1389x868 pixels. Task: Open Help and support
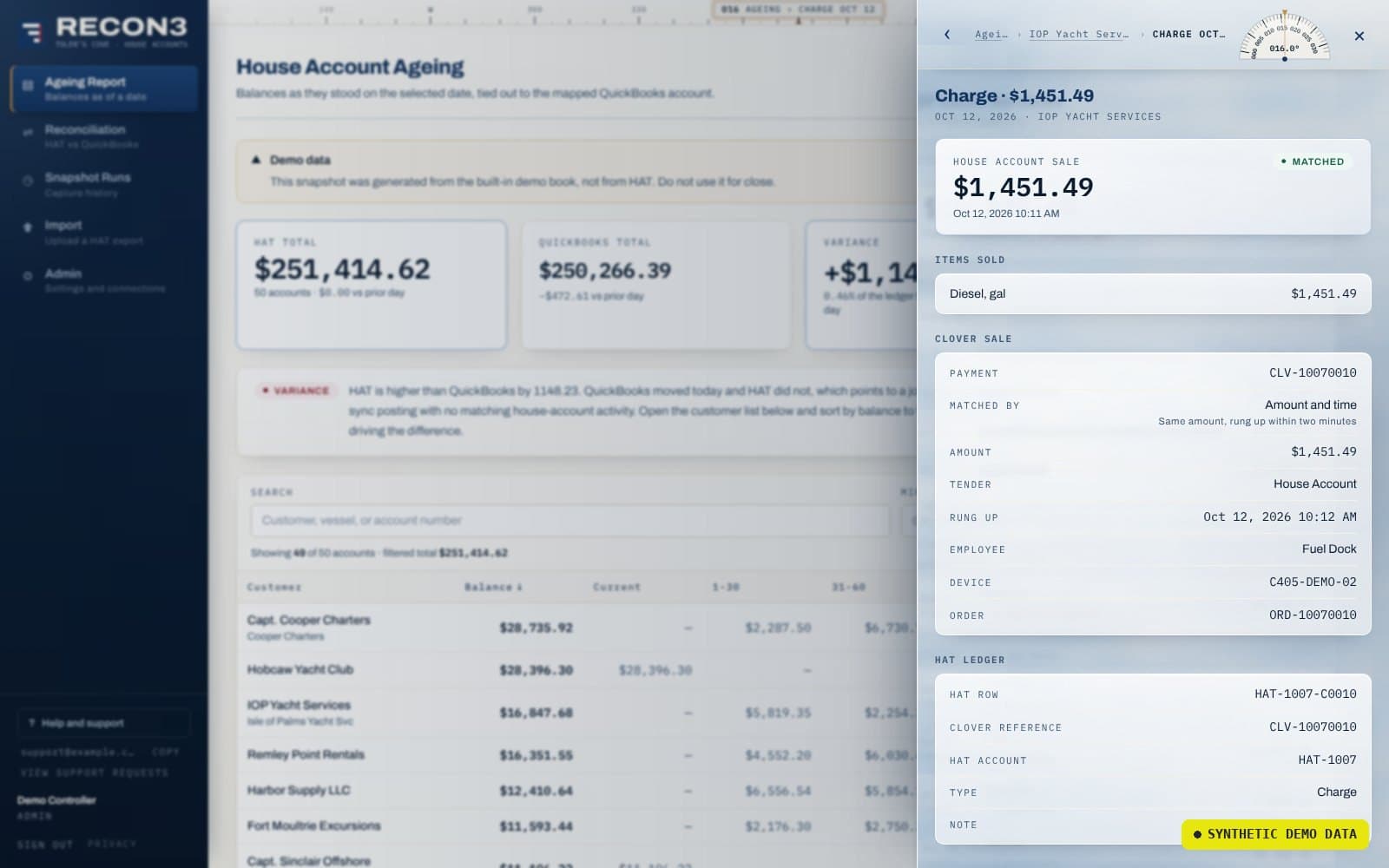pyautogui.click(x=104, y=723)
